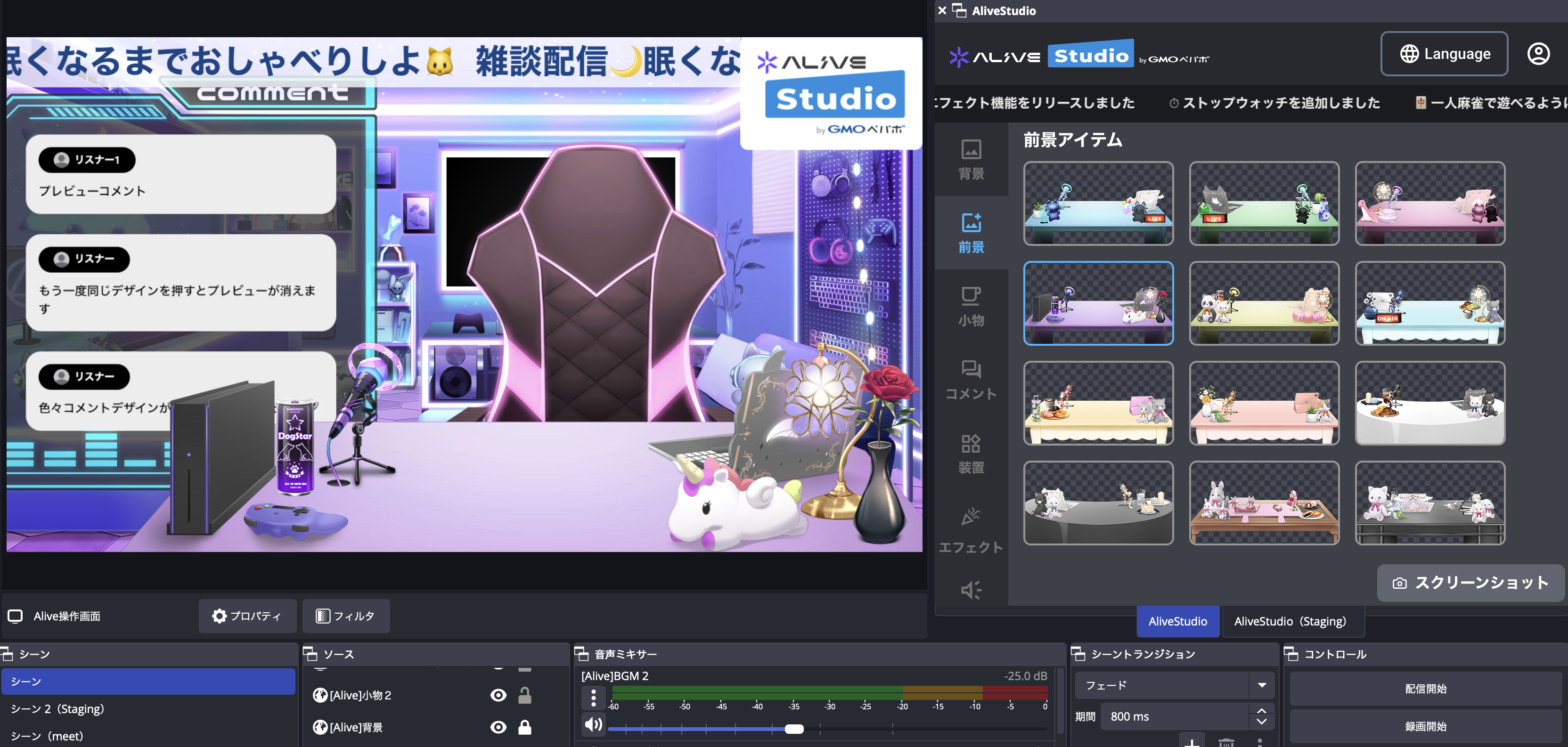Choose the white round tablecloth foreground thumbnail
1568x747 pixels.
pyautogui.click(x=1430, y=403)
